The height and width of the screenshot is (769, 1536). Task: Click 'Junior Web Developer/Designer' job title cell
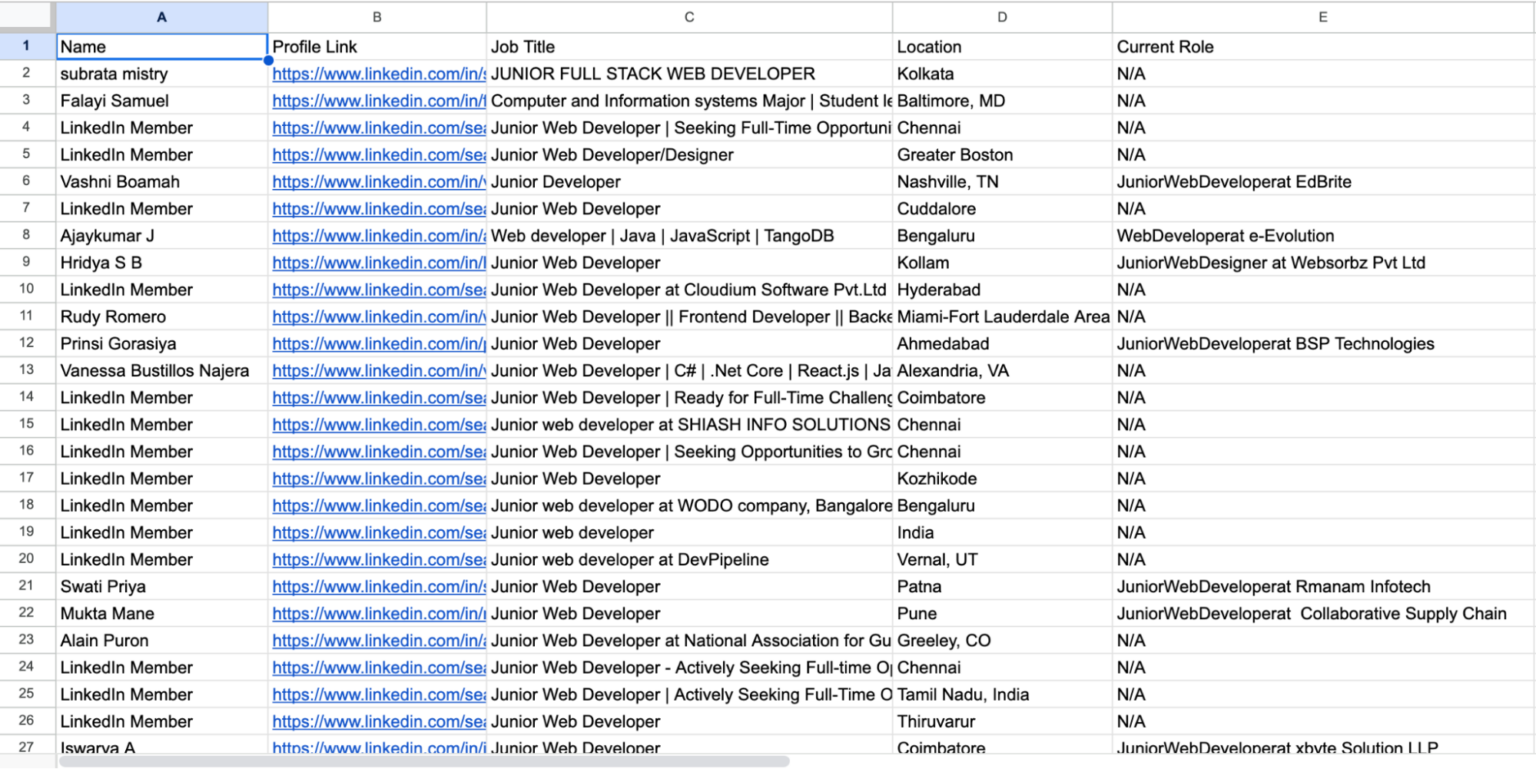690,154
